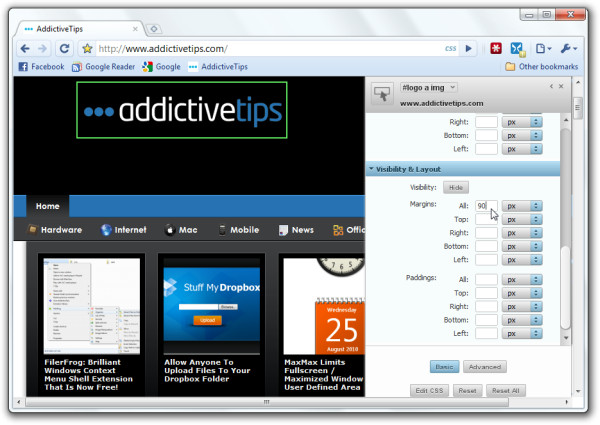Open the Margins Left px unit dropdown

[522, 260]
